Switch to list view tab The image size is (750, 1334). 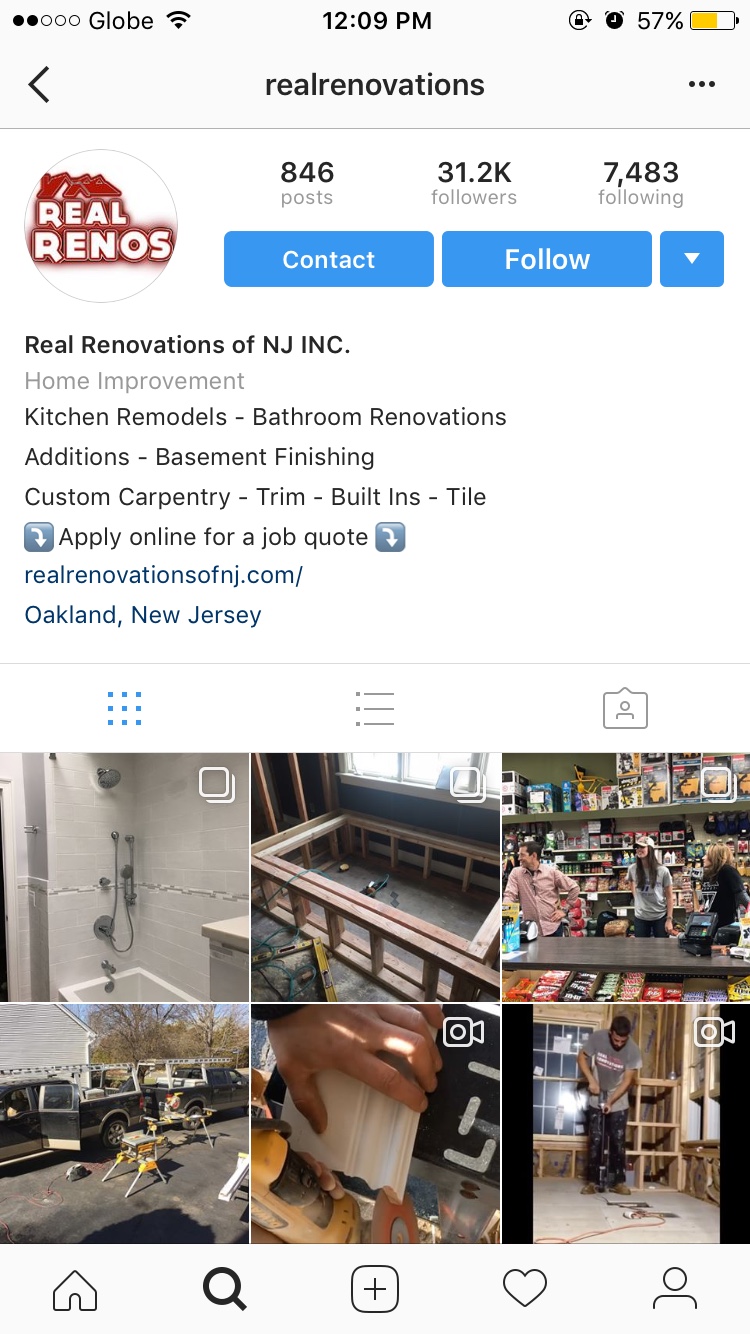click(375, 708)
